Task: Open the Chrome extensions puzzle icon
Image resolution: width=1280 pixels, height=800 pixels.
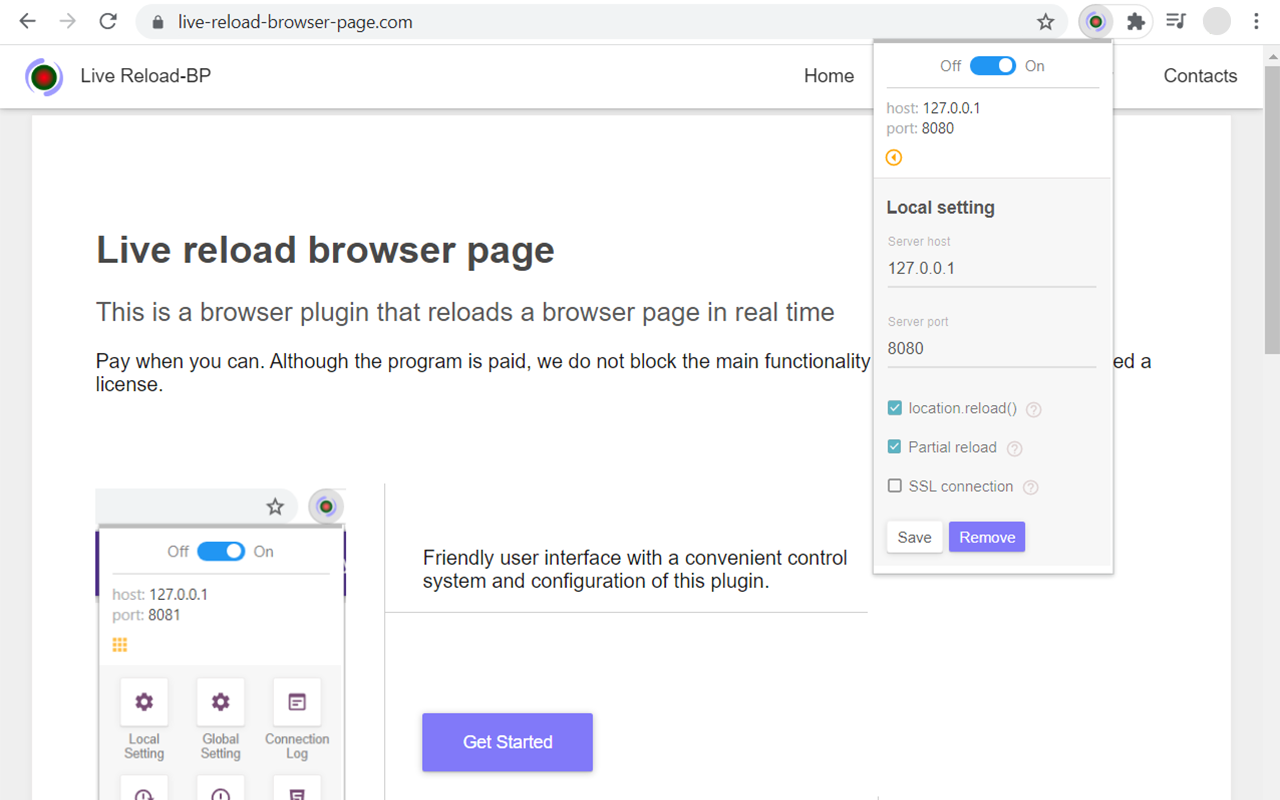Action: [1136, 21]
